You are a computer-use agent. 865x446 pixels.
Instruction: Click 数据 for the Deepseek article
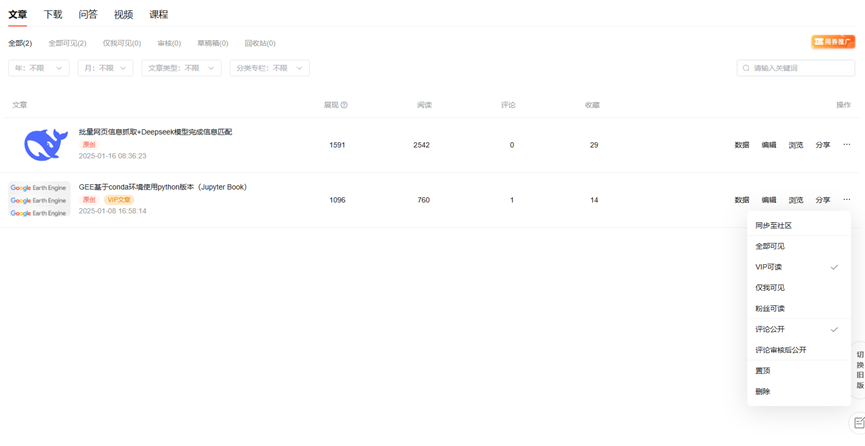[742, 145]
